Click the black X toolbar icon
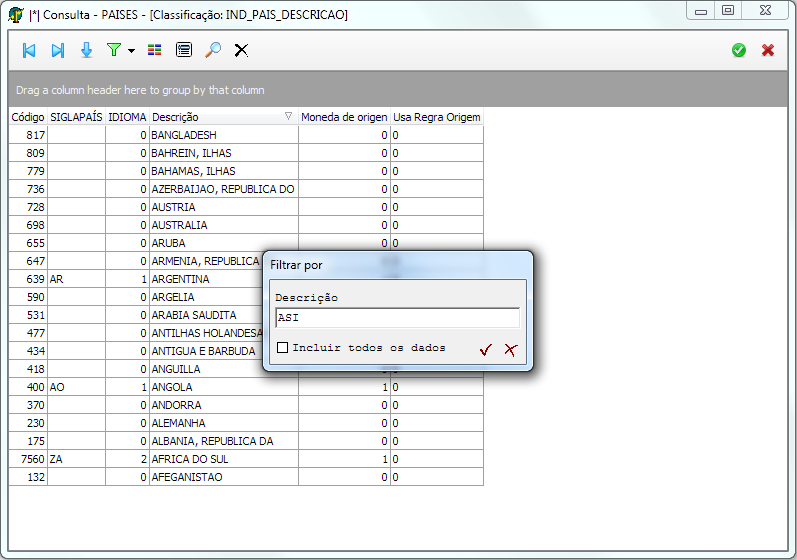 tap(241, 50)
